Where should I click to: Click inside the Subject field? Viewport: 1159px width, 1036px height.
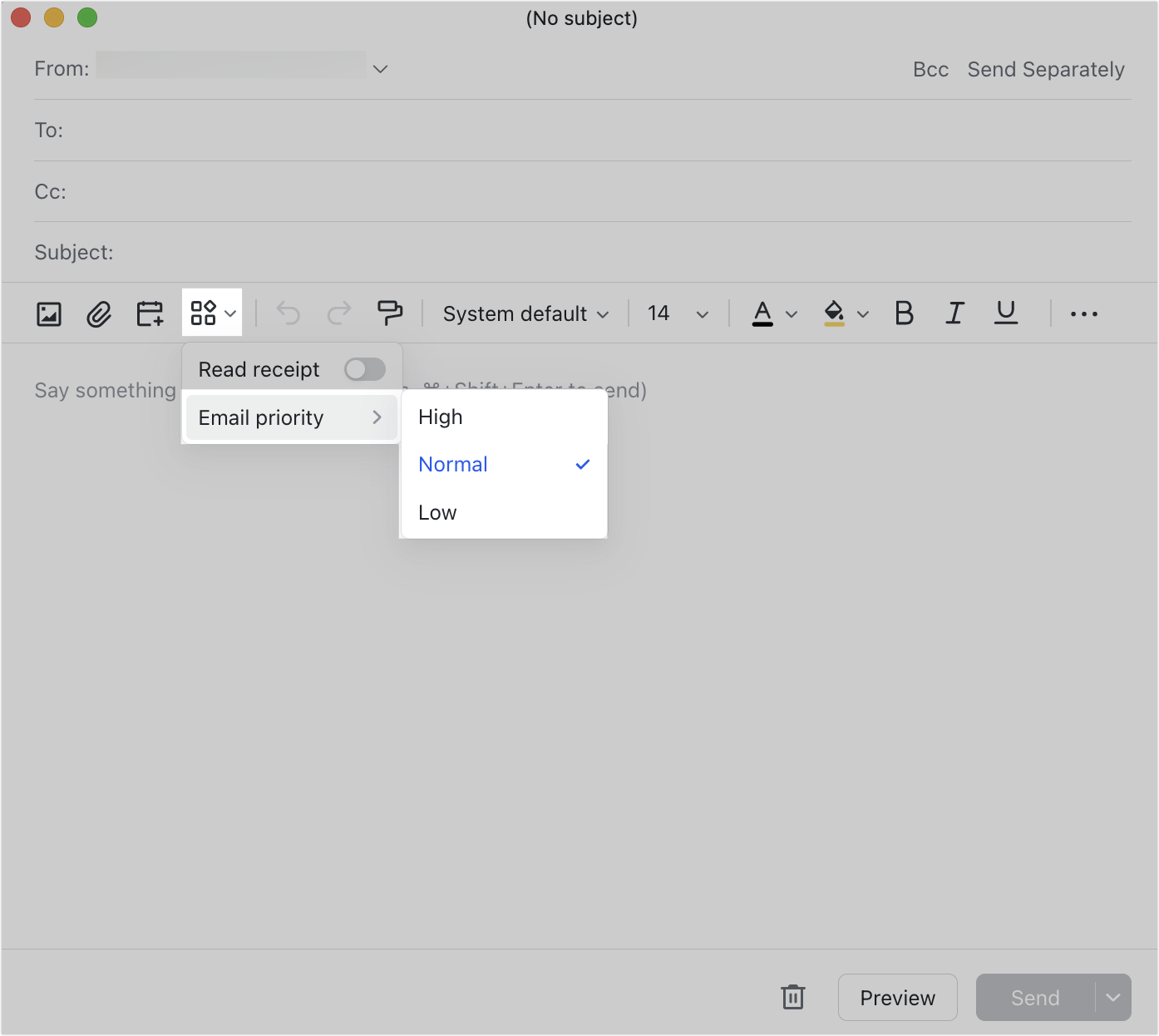[333, 252]
